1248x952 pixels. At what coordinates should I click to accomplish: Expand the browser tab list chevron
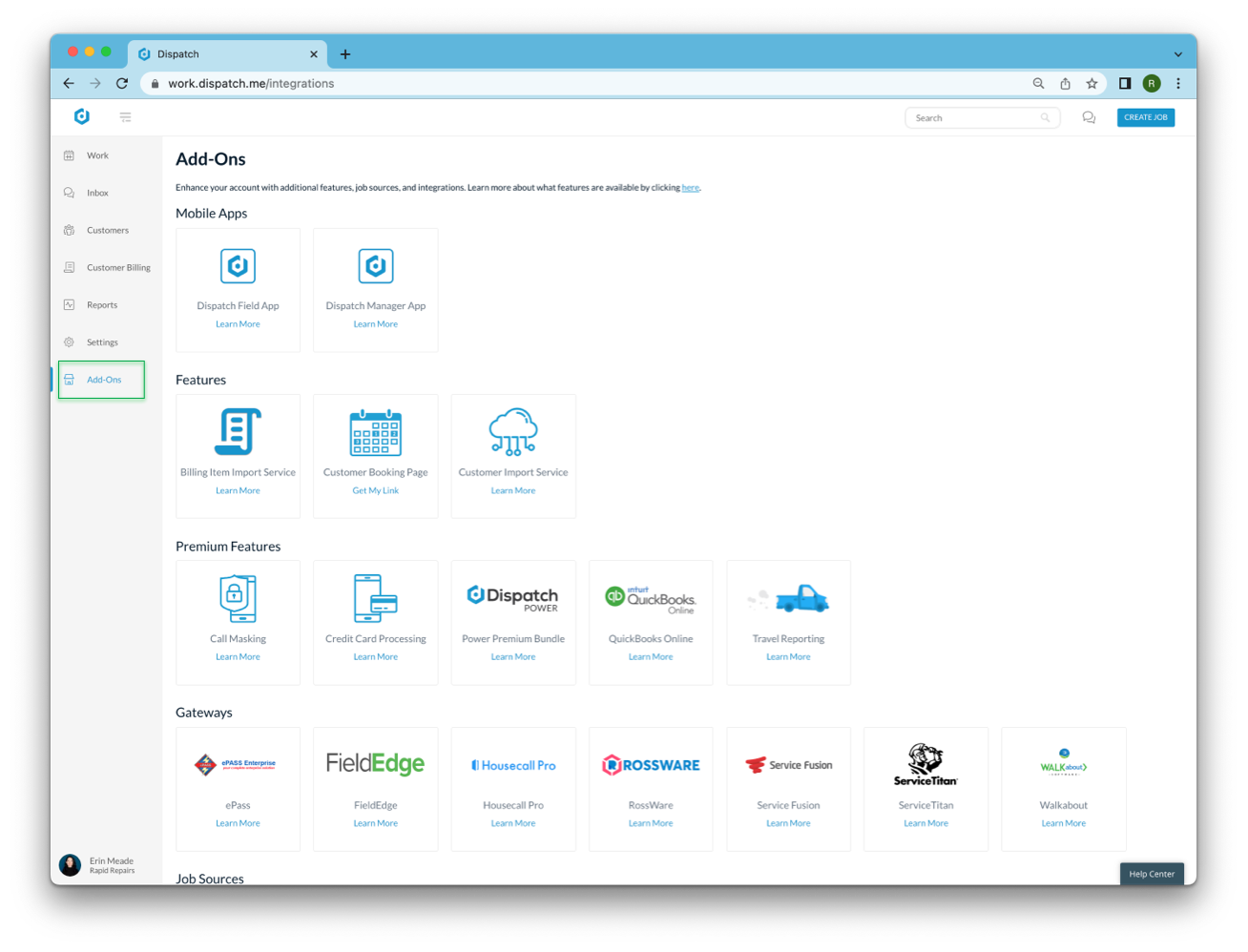[1178, 54]
